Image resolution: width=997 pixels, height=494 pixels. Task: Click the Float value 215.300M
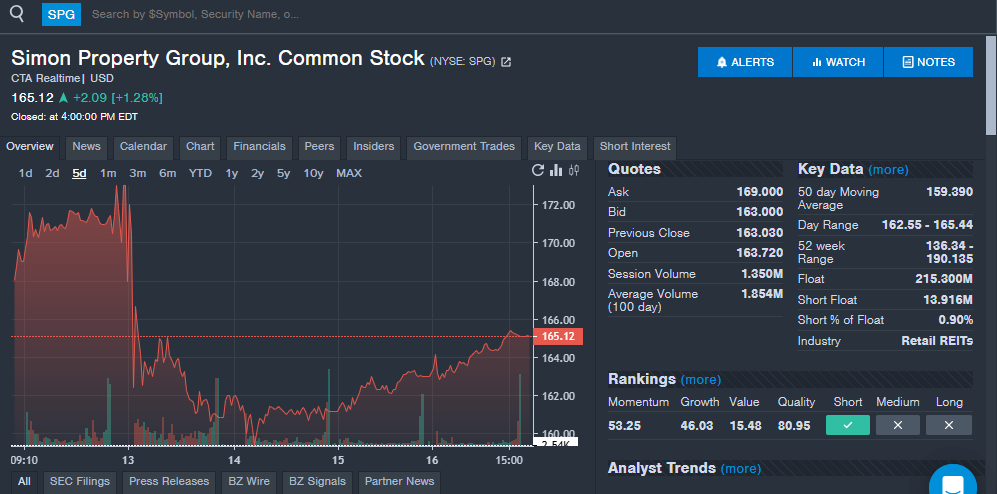point(944,279)
